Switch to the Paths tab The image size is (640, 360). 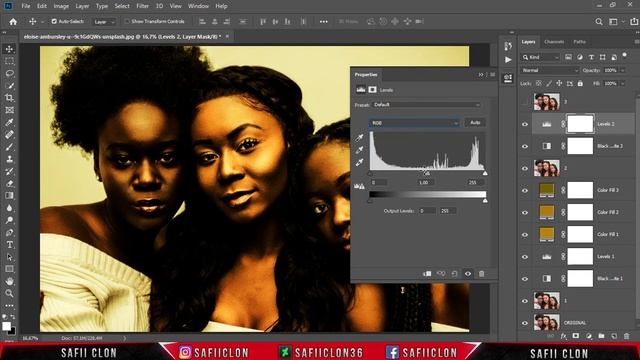coord(579,42)
